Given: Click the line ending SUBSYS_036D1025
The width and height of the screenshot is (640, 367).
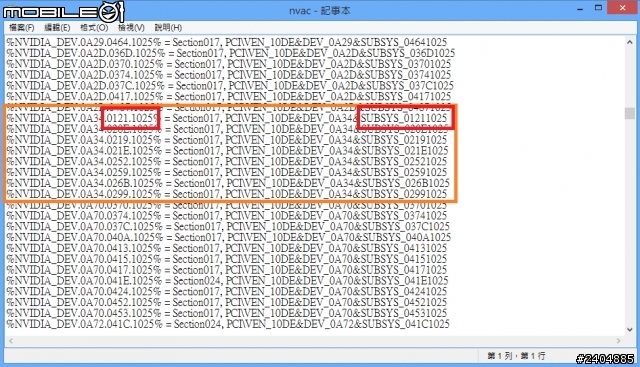Looking at the screenshot, I should (x=231, y=53).
